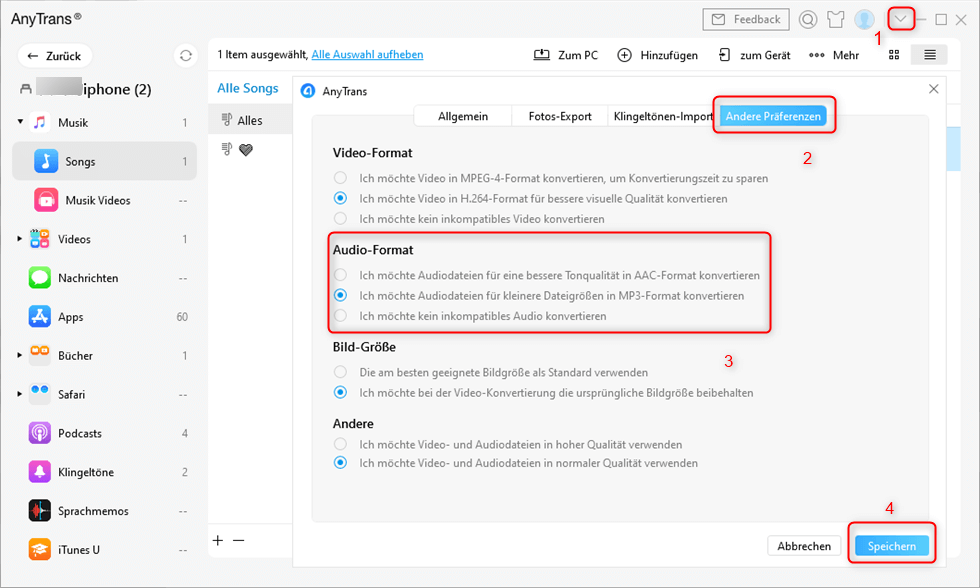Open the search icon in title bar
The height and width of the screenshot is (588, 980).
(x=808, y=19)
